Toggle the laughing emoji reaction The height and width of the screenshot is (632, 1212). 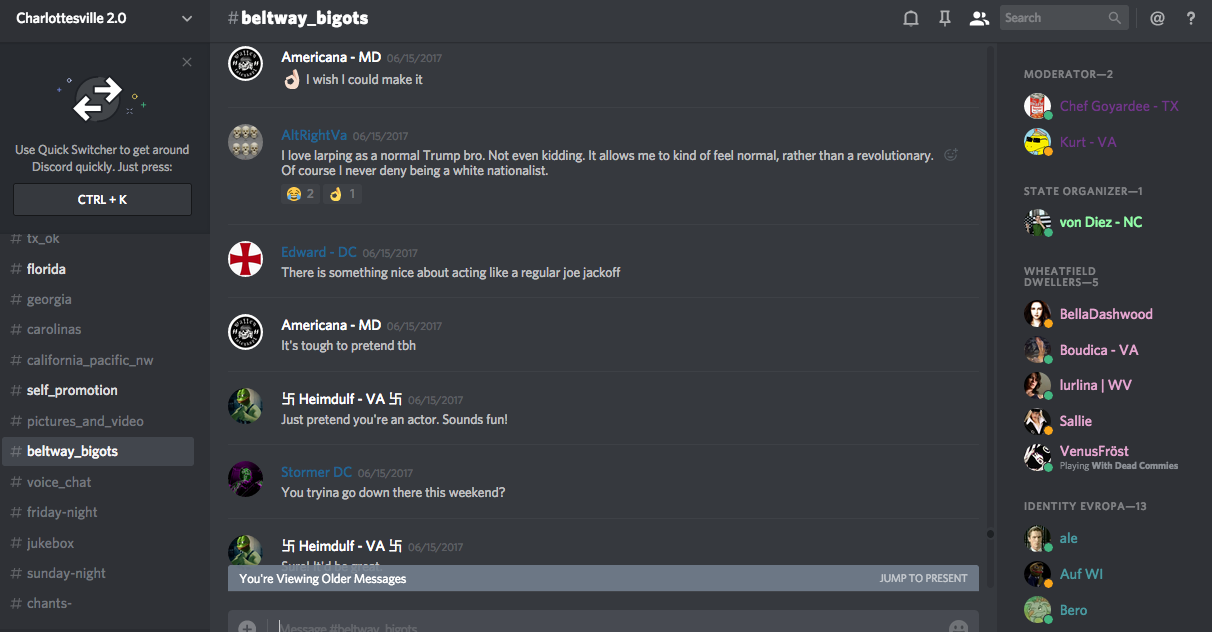(300, 193)
